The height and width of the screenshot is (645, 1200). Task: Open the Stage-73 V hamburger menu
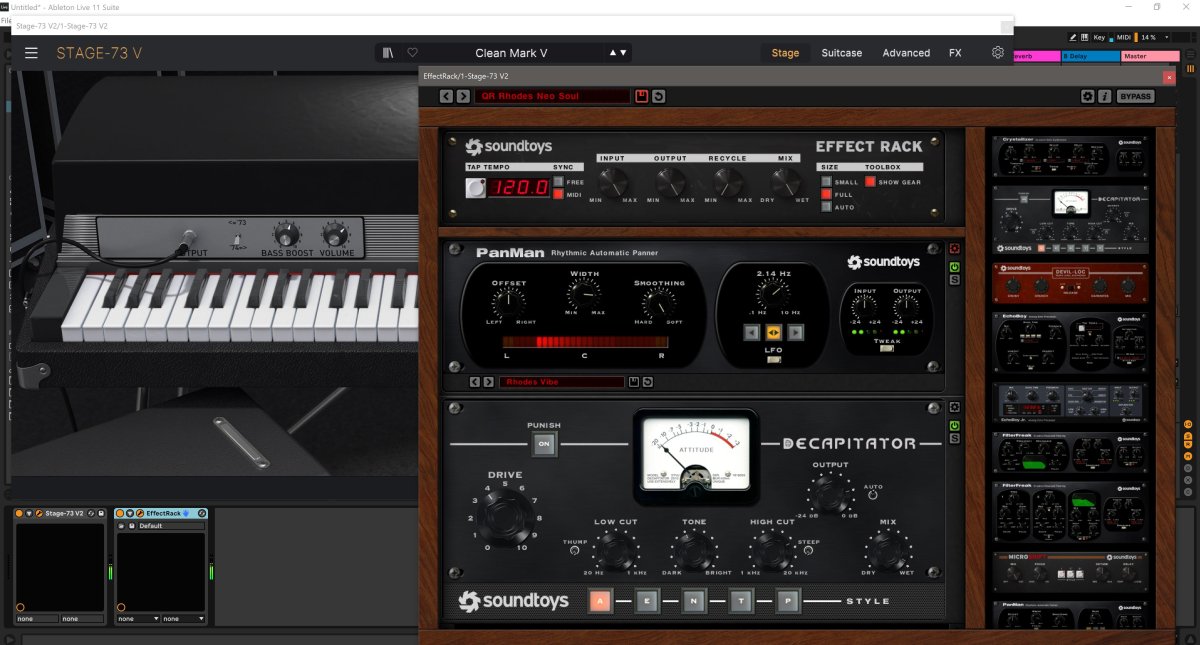tap(31, 53)
